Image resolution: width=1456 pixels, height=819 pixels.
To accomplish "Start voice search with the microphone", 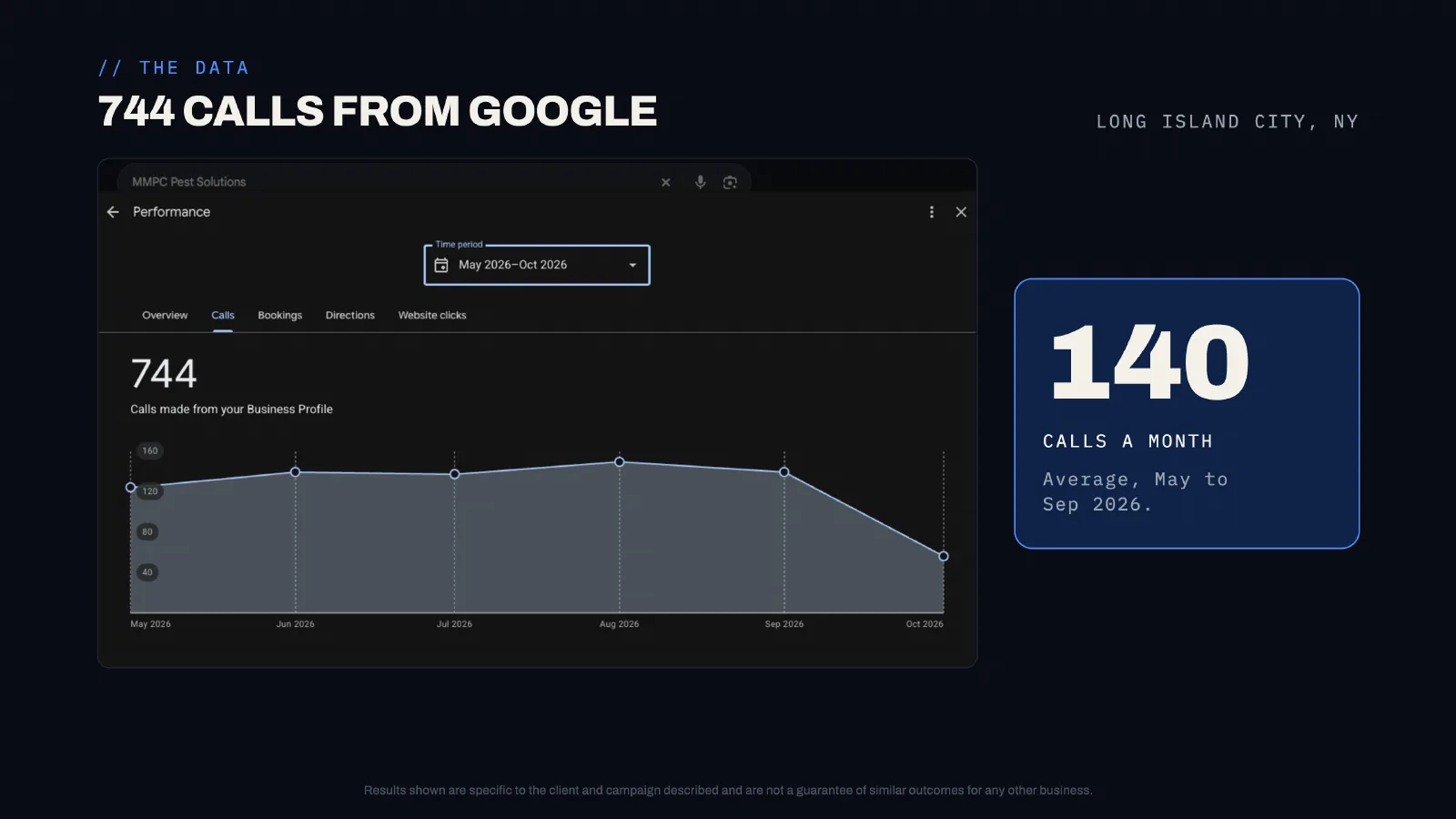I will click(700, 182).
